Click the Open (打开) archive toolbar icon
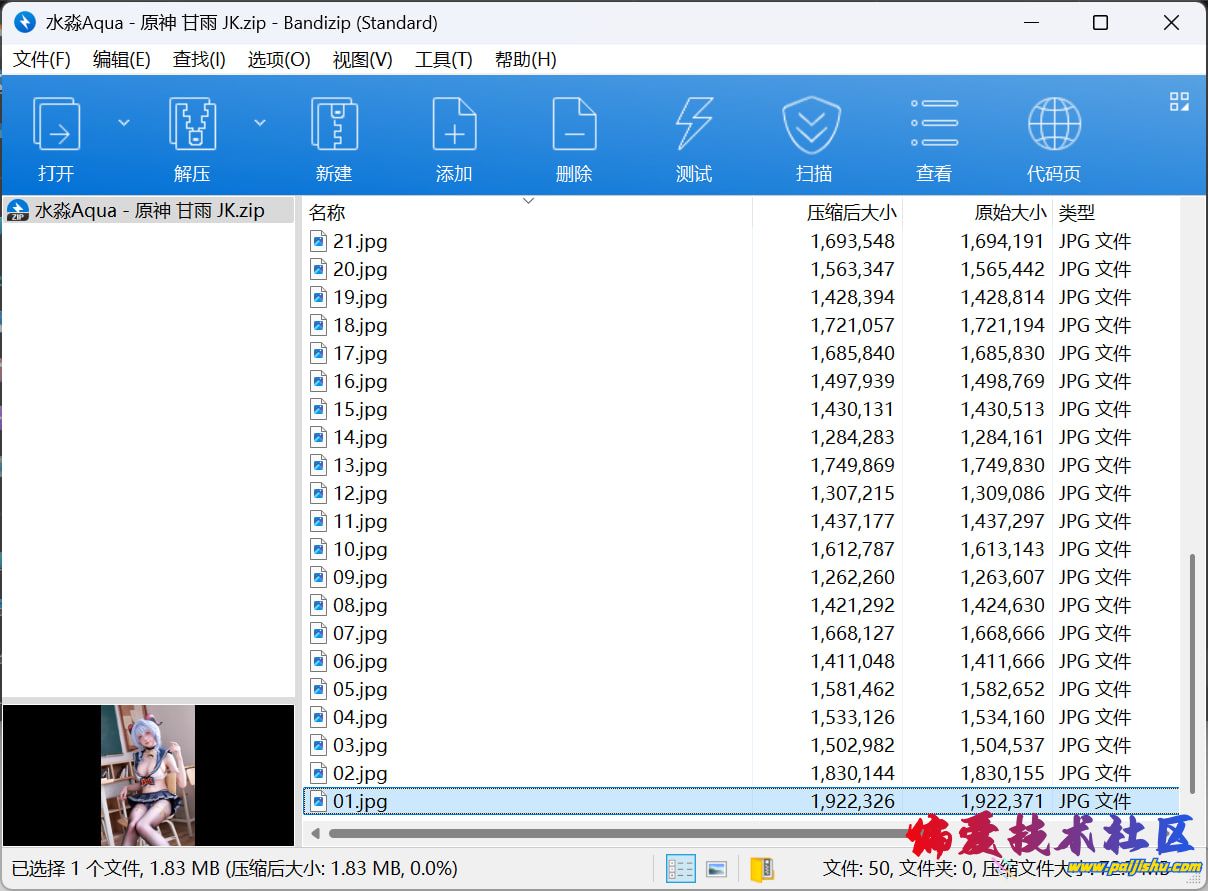 (56, 124)
